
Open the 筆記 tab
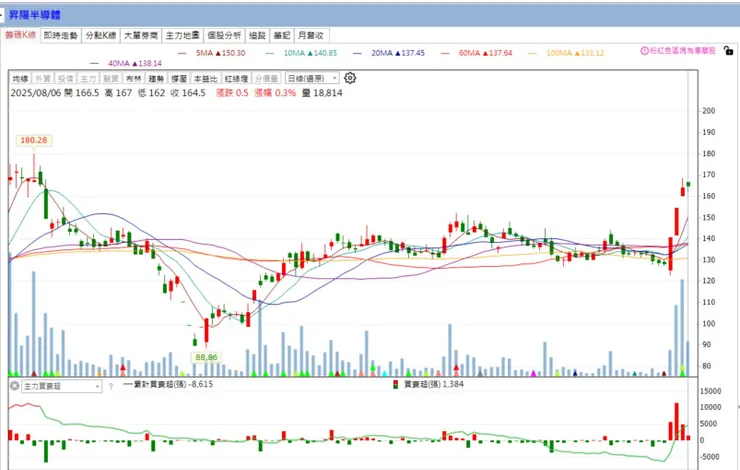pyautogui.click(x=282, y=35)
